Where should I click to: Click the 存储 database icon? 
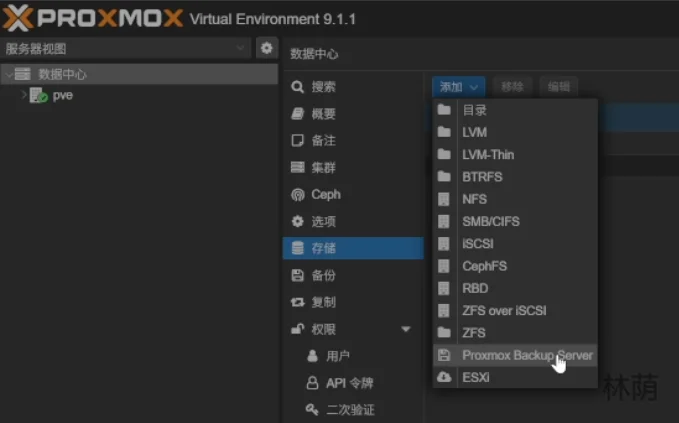click(297, 248)
